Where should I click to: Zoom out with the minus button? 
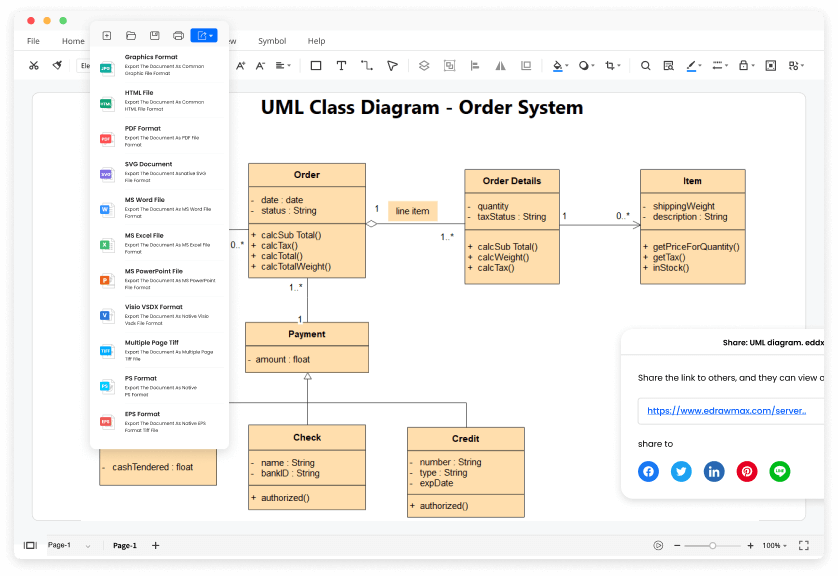coord(677,546)
